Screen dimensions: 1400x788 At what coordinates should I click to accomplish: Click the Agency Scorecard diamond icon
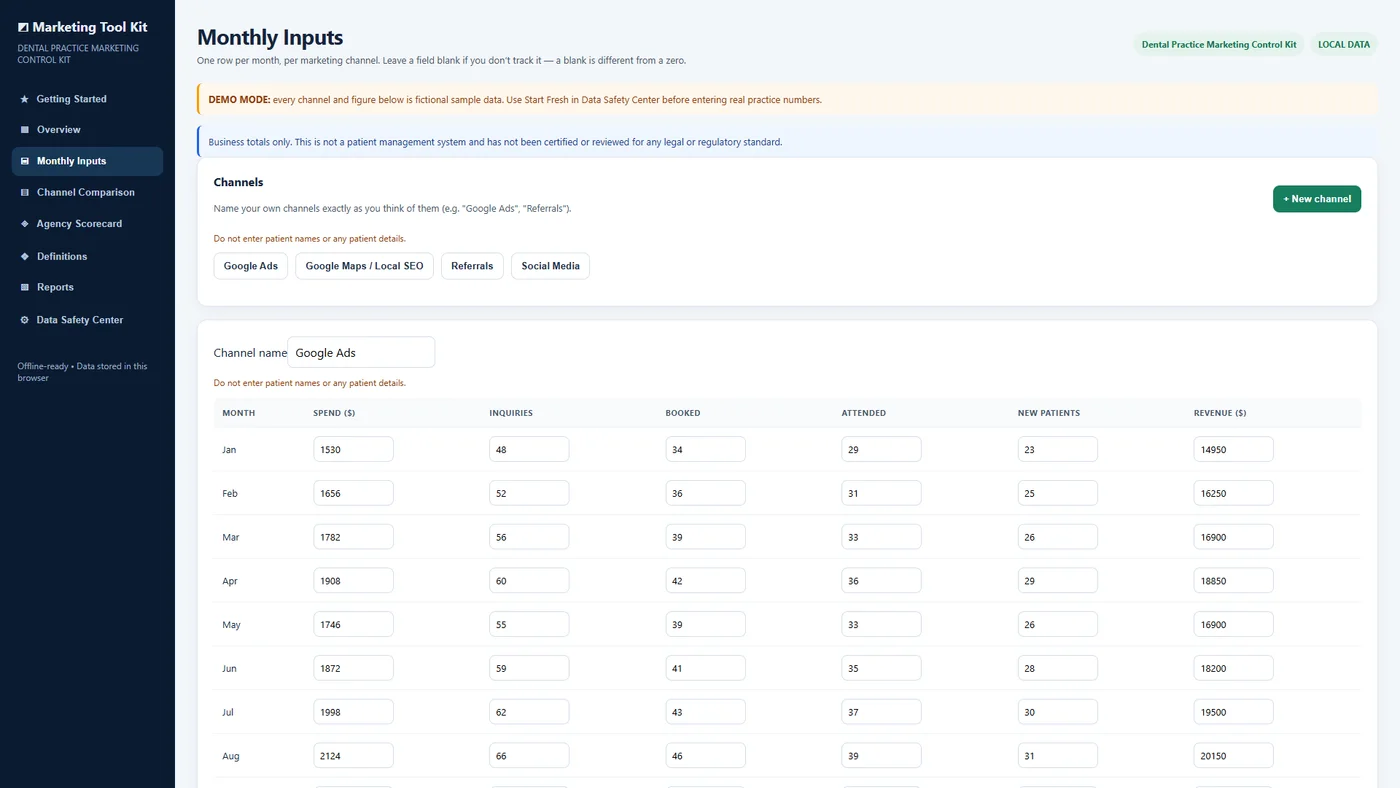pos(24,224)
